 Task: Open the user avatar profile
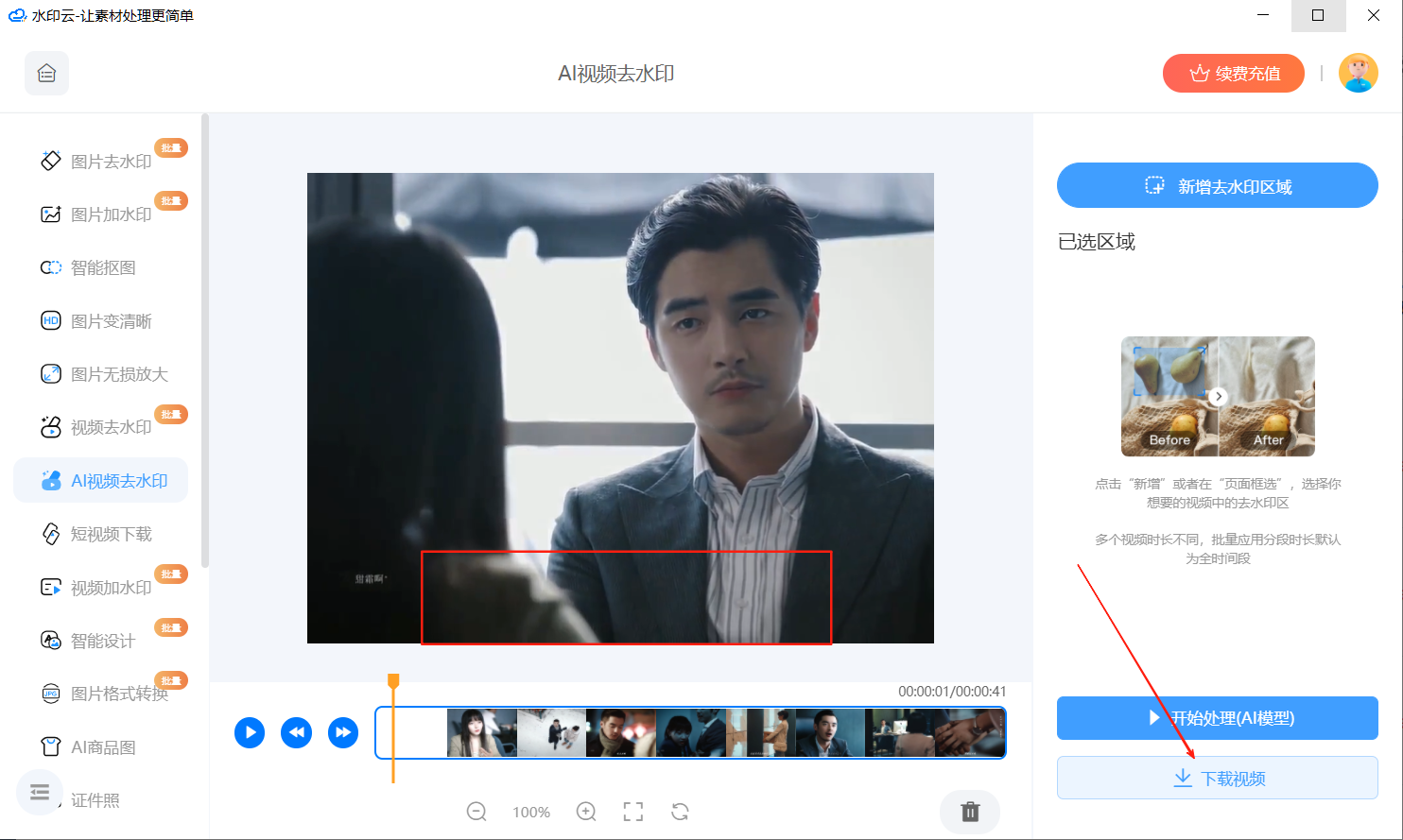pos(1359,74)
